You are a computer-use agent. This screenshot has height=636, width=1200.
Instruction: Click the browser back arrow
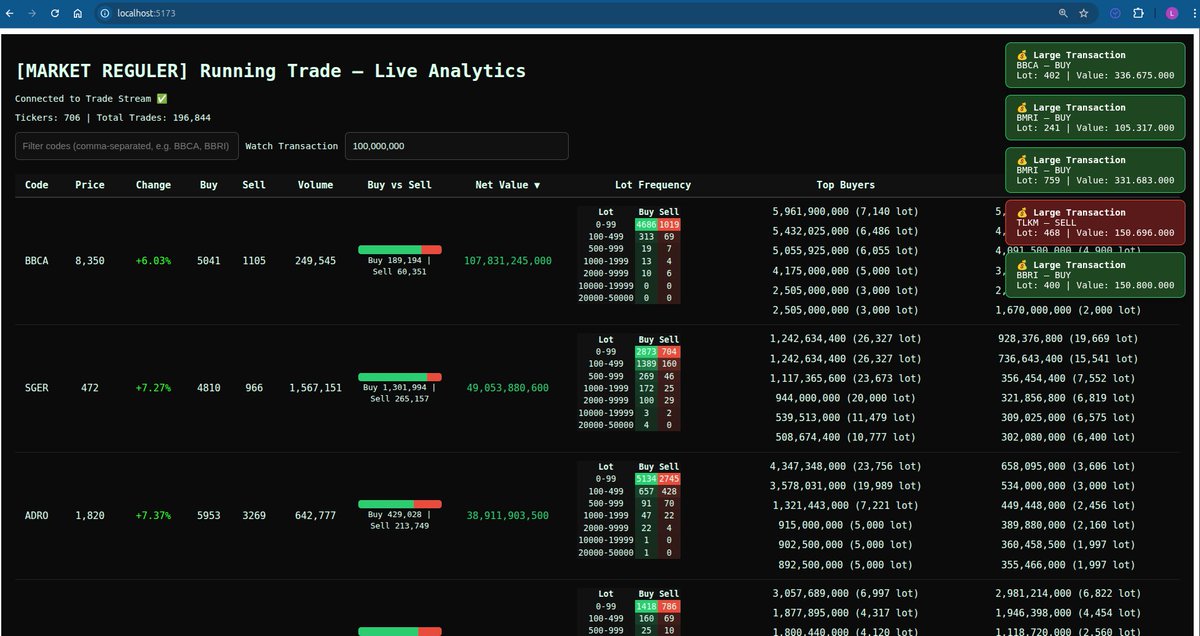click(x=12, y=13)
